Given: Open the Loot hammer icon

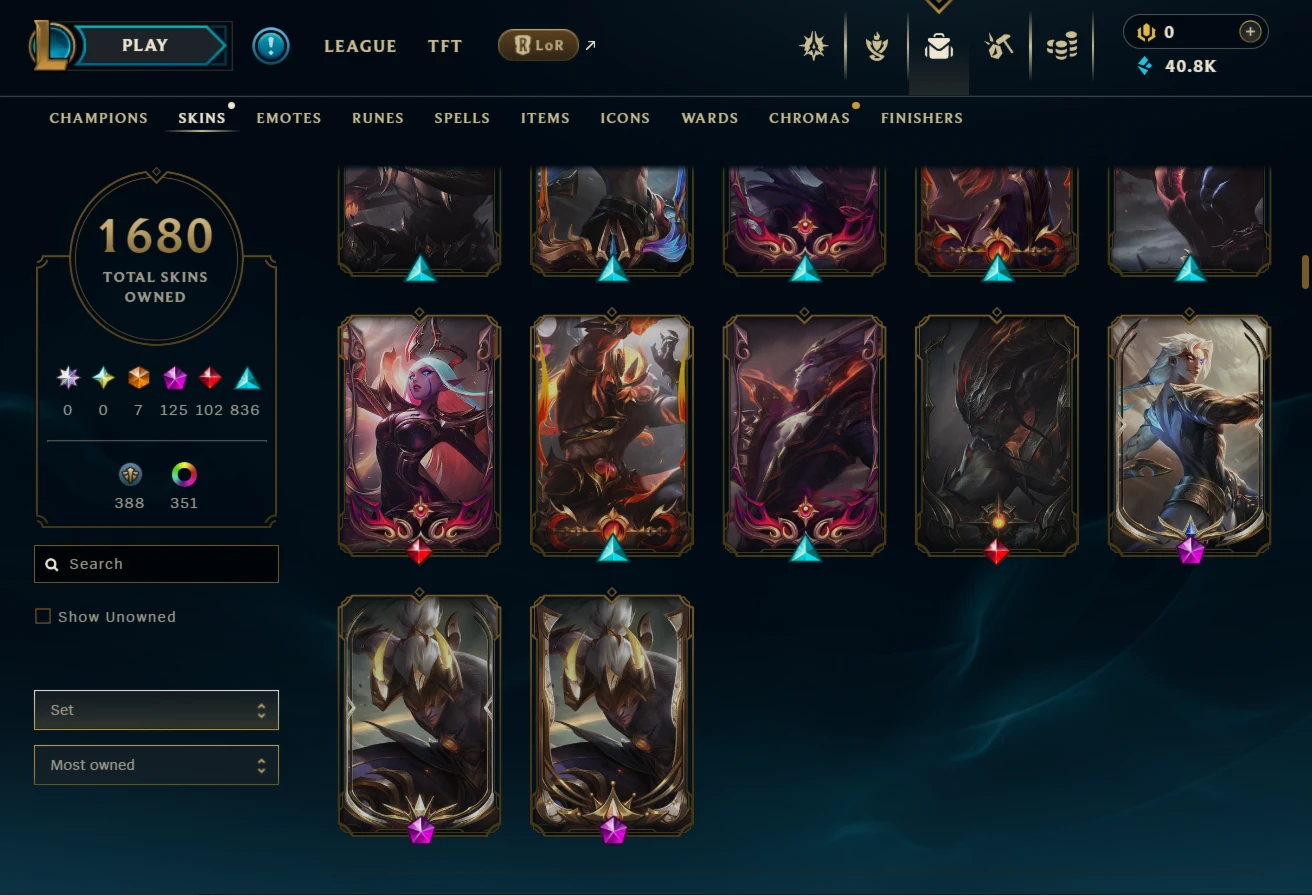Looking at the screenshot, I should [999, 46].
